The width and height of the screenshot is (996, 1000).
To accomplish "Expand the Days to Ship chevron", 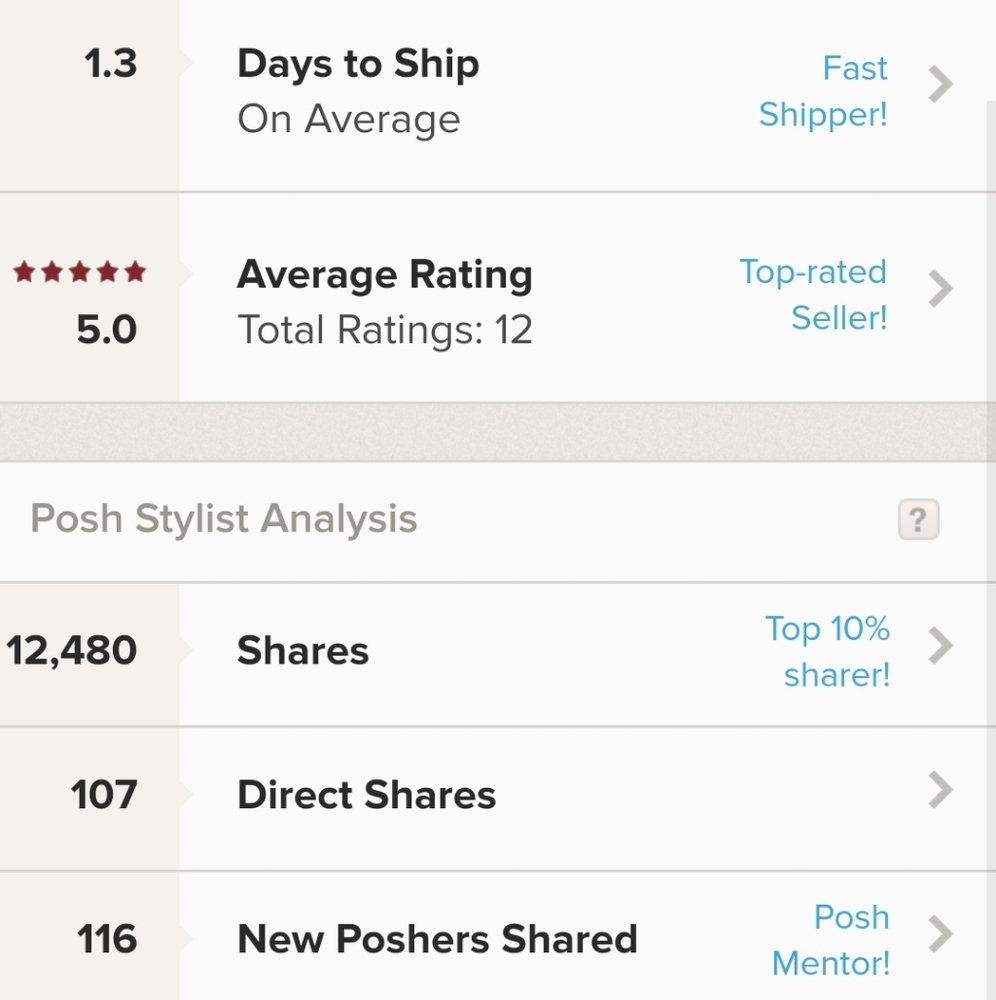I will (940, 86).
